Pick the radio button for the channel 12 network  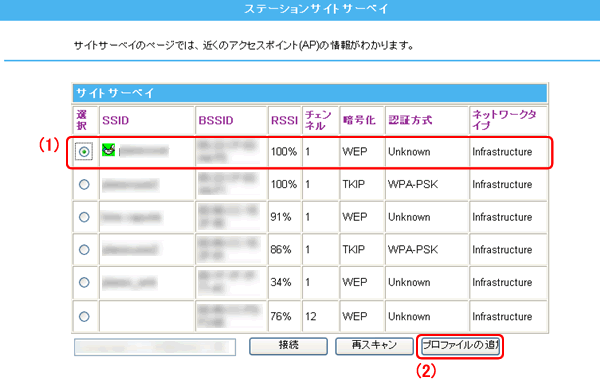click(84, 316)
